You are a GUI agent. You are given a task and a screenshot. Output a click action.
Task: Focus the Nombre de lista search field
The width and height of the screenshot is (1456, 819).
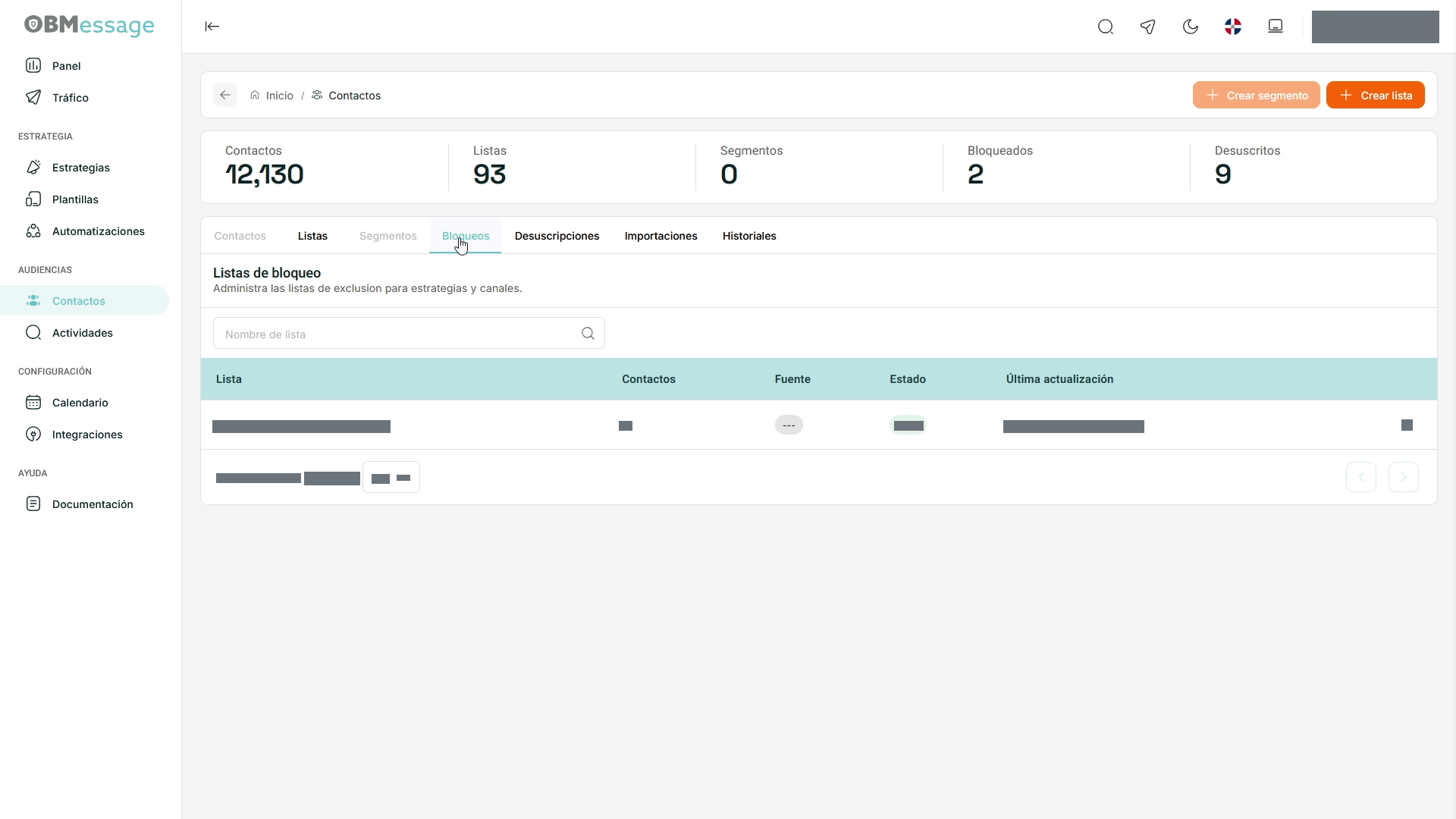[409, 334]
